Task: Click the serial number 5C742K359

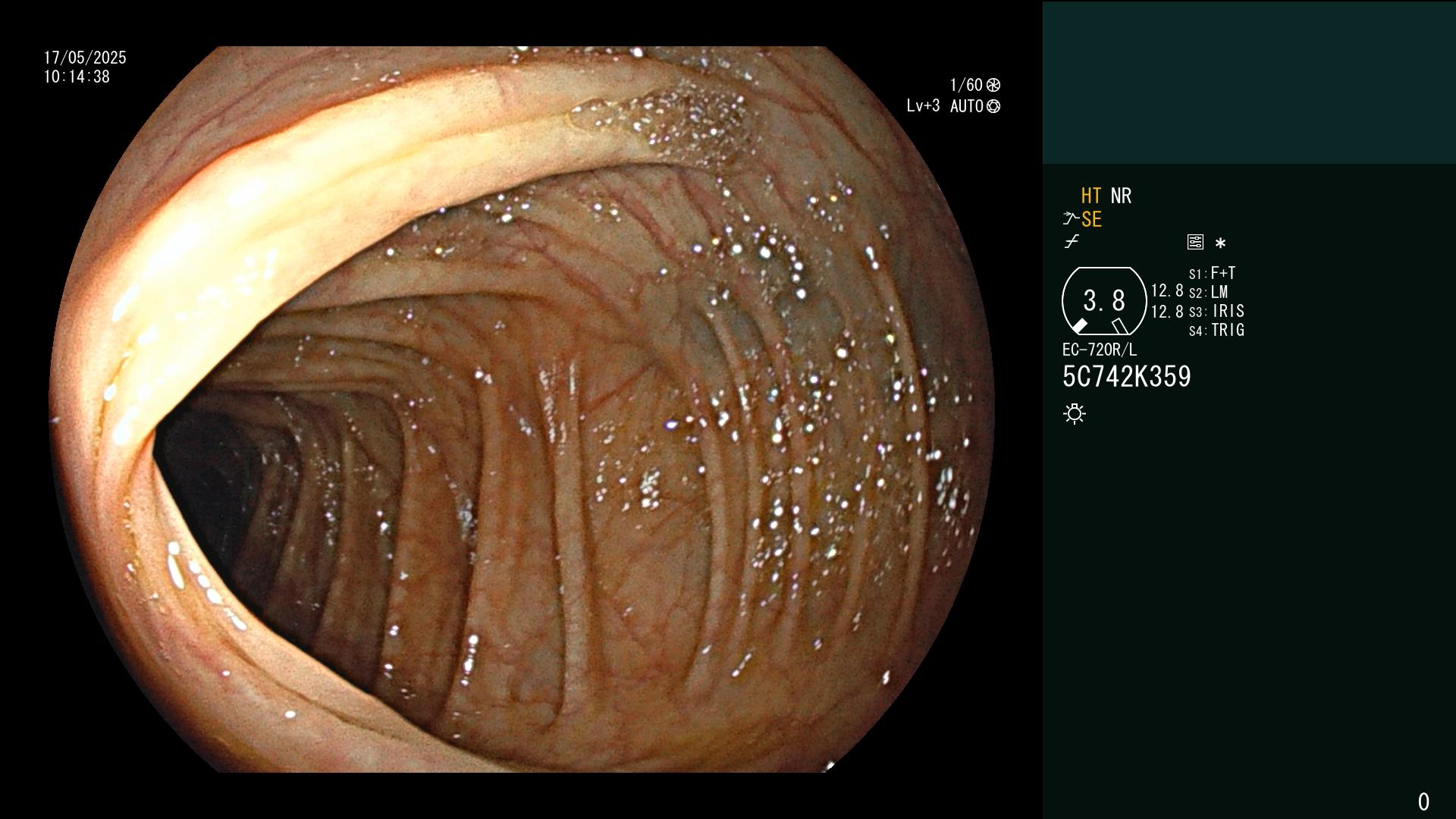Action: 1127,377
